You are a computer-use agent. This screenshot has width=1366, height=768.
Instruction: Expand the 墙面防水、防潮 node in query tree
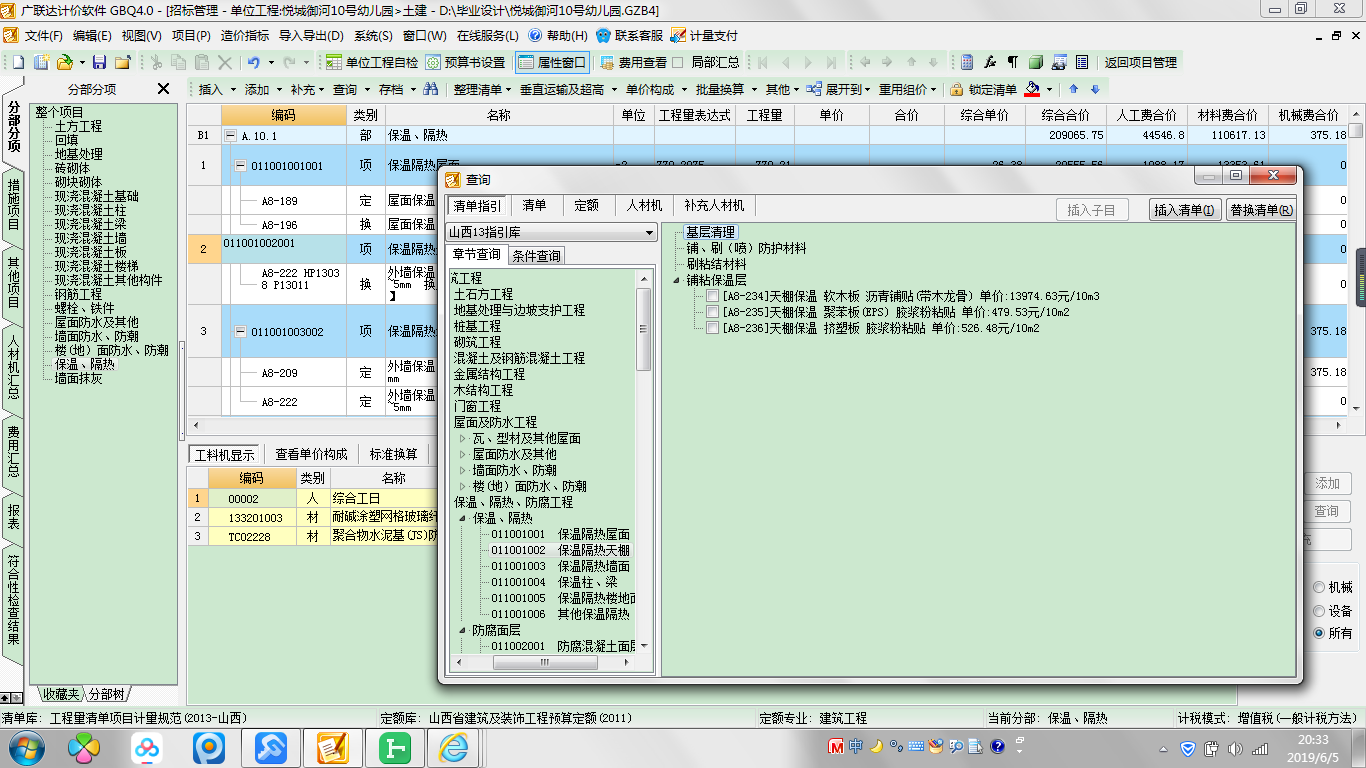coord(462,470)
